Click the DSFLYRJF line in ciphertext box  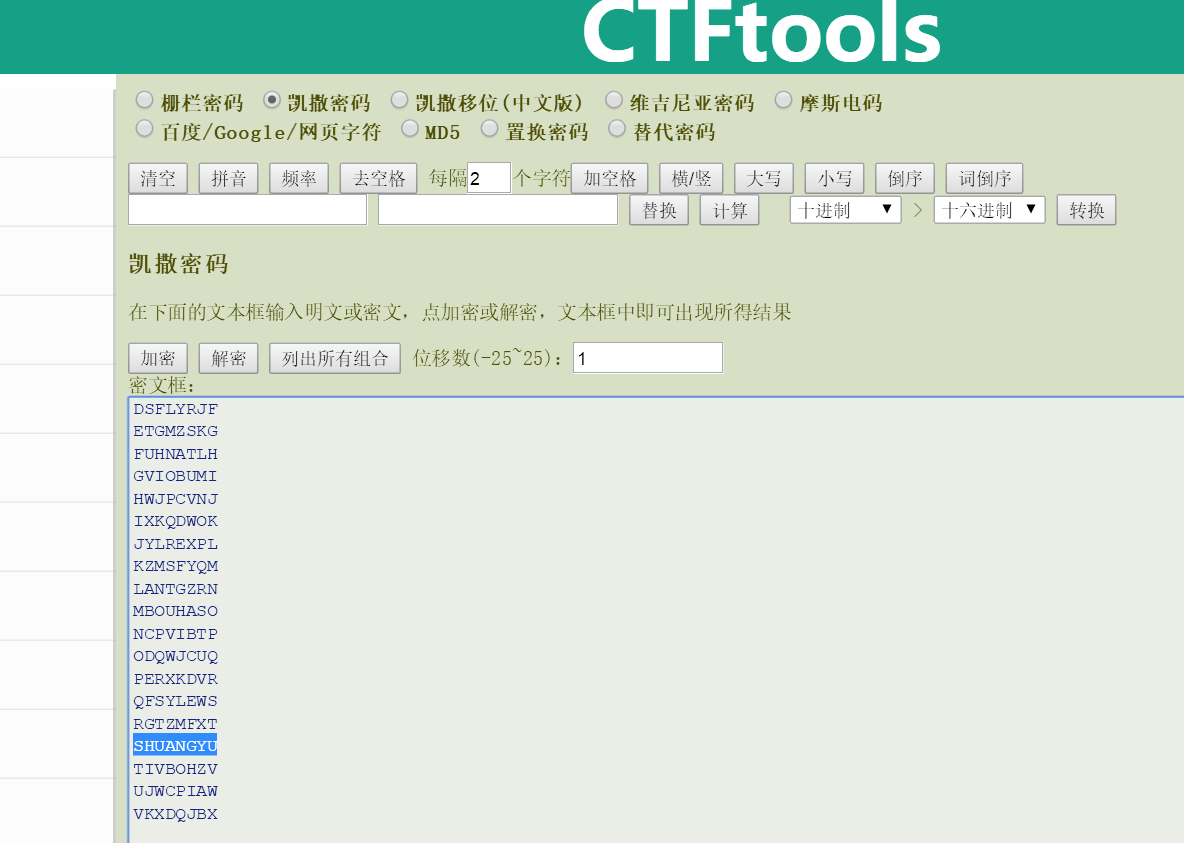click(175, 409)
